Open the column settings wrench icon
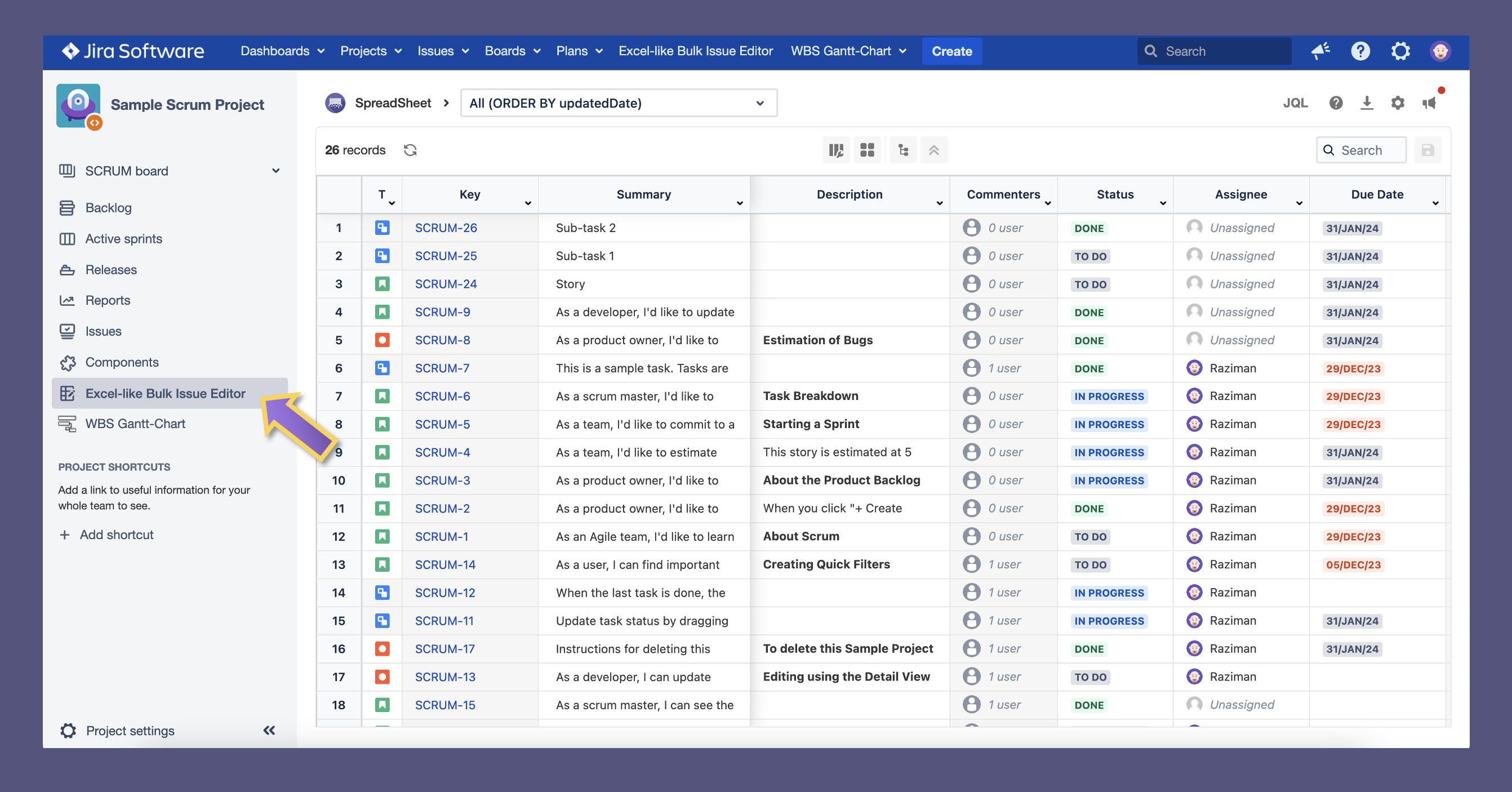 pos(836,150)
